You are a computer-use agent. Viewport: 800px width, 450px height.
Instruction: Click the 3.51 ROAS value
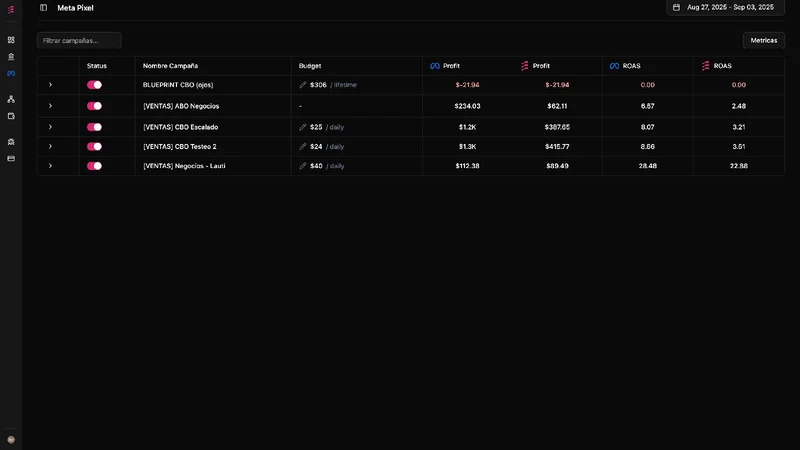pos(739,146)
